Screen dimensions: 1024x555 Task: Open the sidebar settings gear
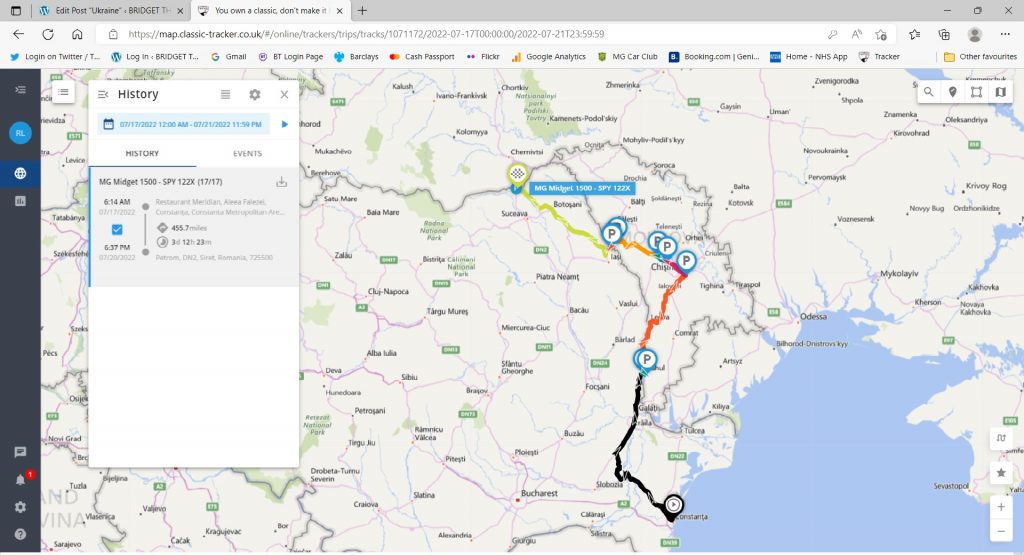[x=20, y=507]
